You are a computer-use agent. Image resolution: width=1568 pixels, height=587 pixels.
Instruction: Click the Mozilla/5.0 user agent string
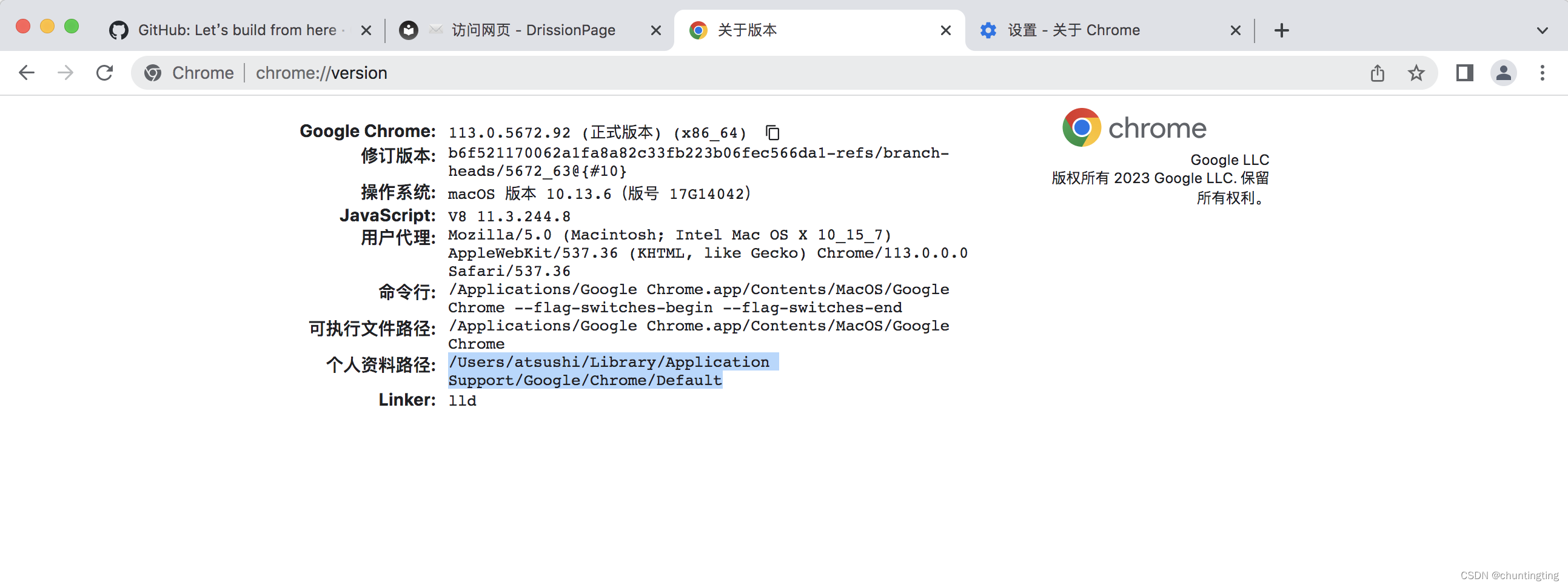coord(708,253)
